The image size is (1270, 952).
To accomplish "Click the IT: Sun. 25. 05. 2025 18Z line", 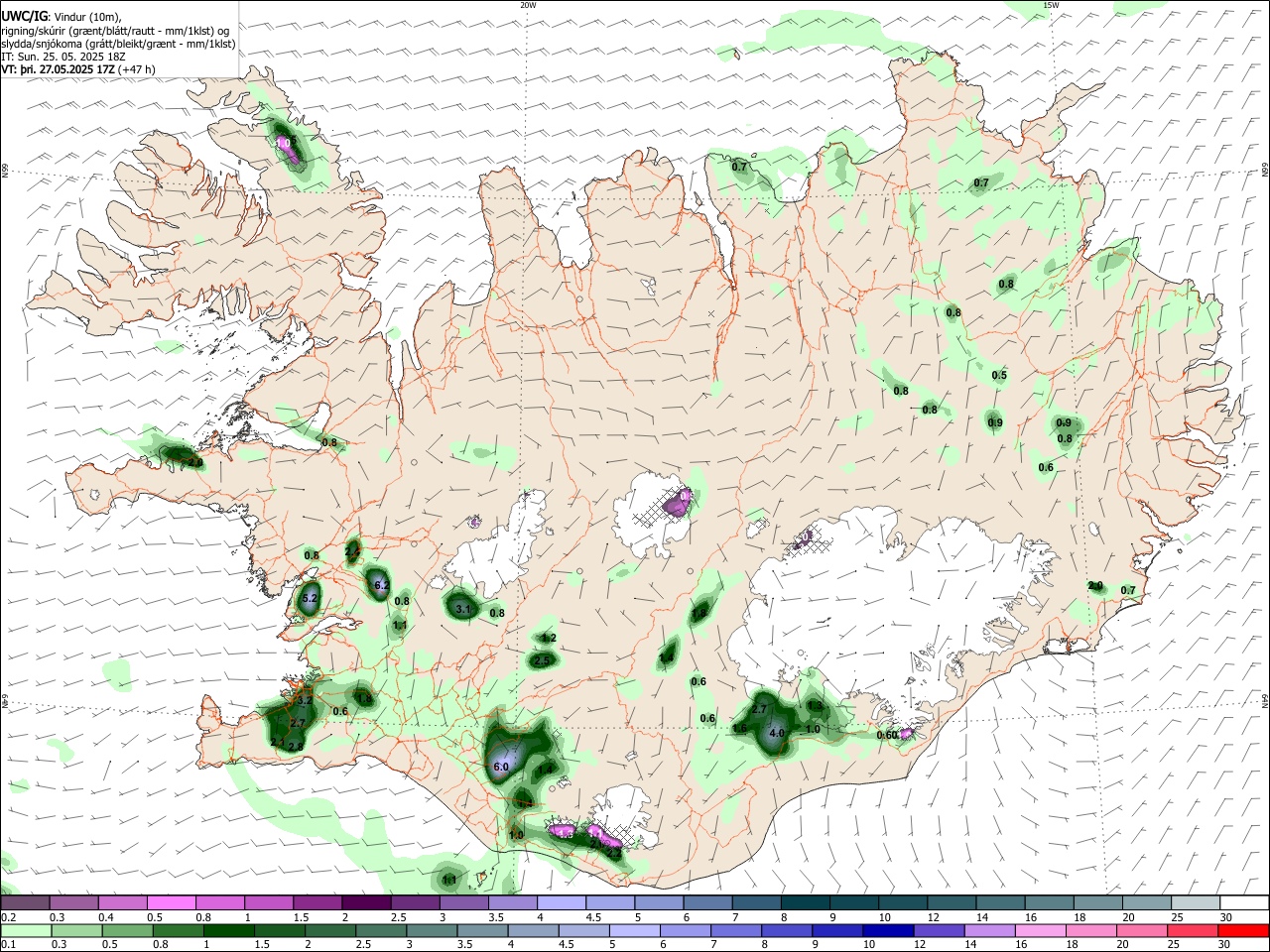I will (64, 57).
